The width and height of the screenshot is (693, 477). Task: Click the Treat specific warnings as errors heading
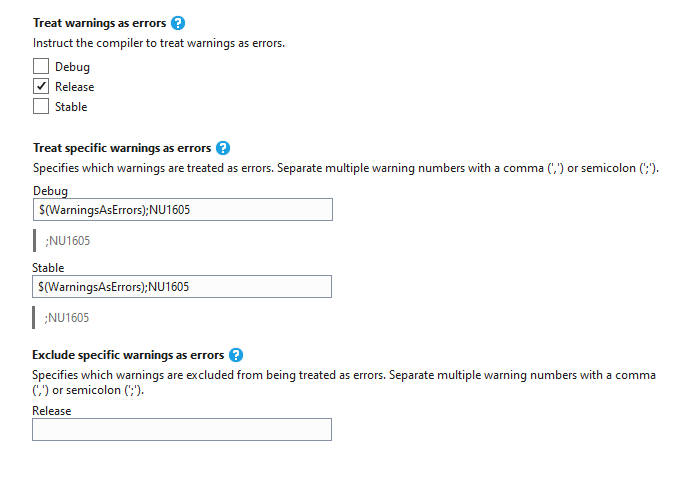pyautogui.click(x=122, y=148)
